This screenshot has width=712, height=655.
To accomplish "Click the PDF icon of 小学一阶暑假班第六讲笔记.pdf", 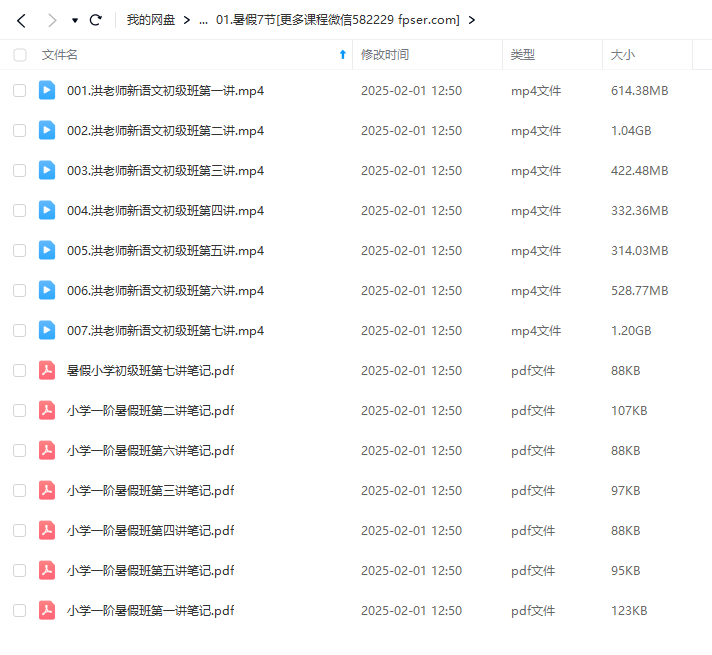I will (47, 450).
